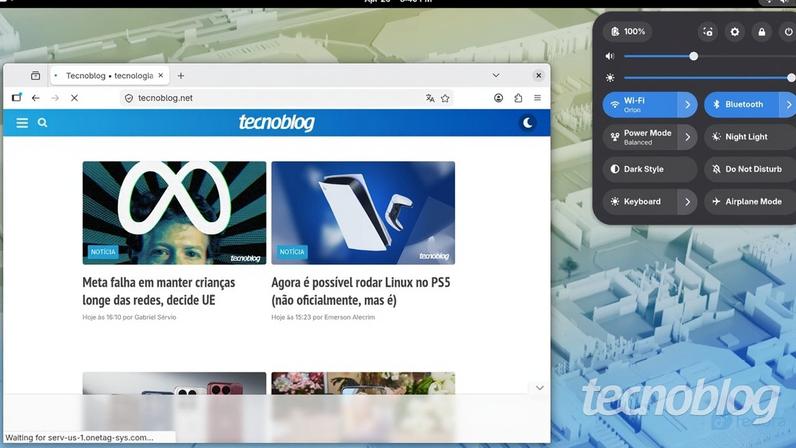The width and height of the screenshot is (796, 448).
Task: Toggle the Power Mode Balanced button
Action: (640, 137)
